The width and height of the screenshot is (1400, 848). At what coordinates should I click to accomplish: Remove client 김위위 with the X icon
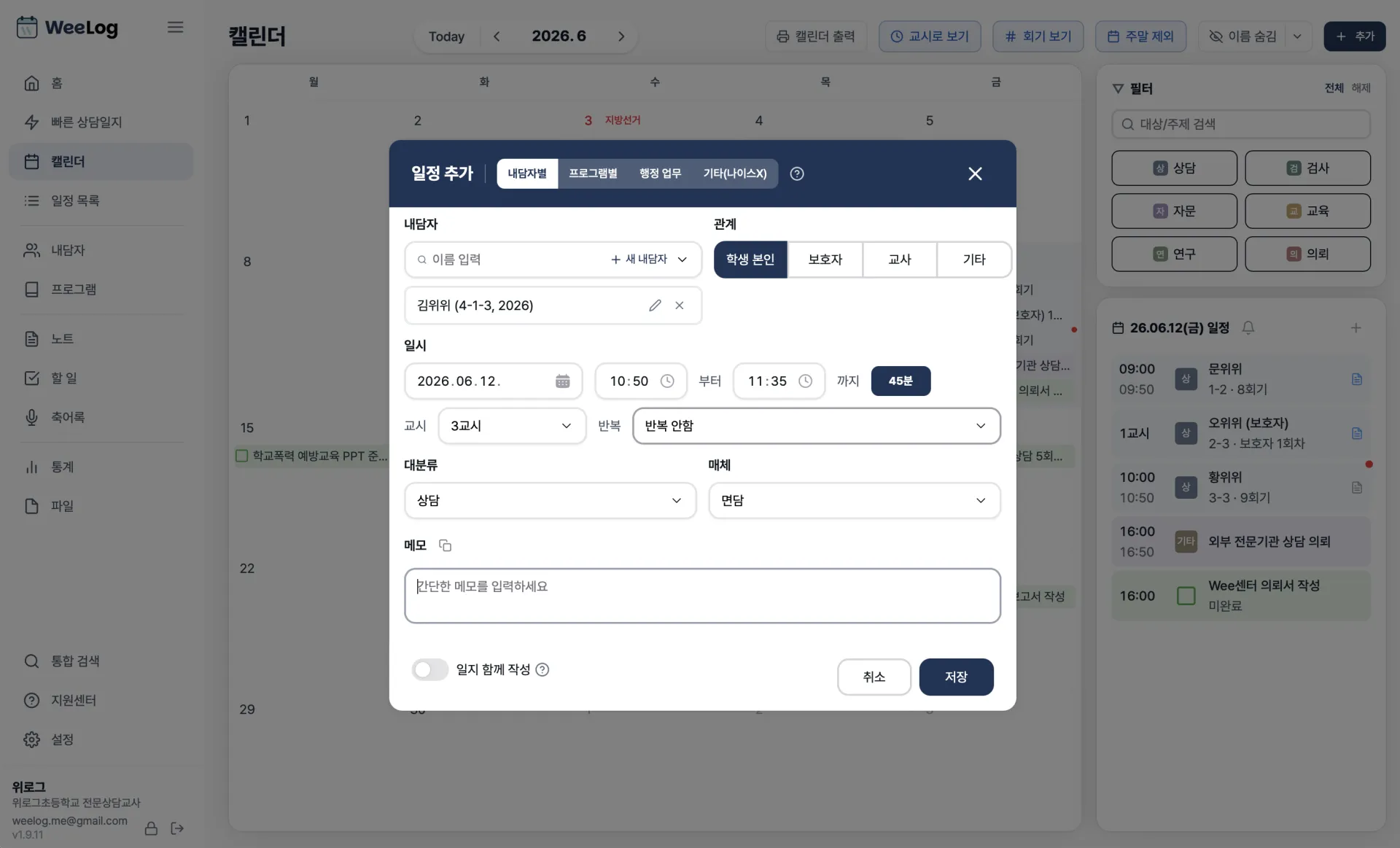point(680,306)
